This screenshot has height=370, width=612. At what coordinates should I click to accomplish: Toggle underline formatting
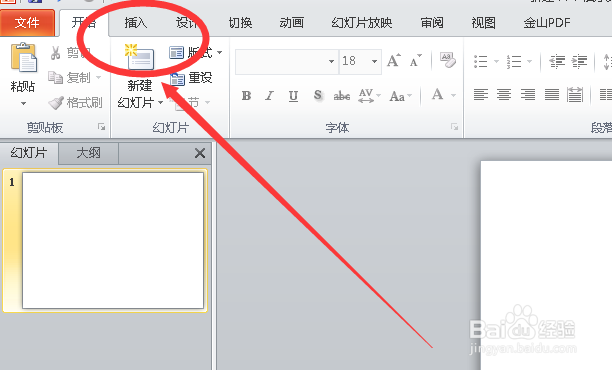tap(293, 96)
